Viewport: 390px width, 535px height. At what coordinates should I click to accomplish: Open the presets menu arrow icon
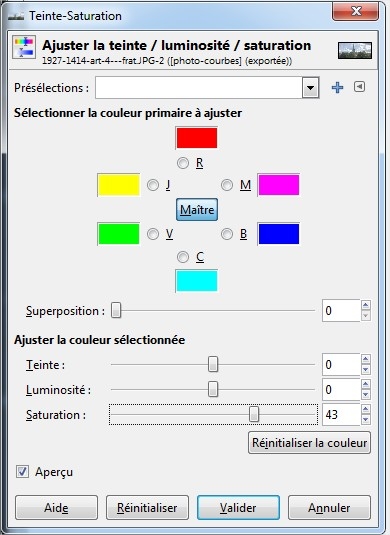[359, 87]
